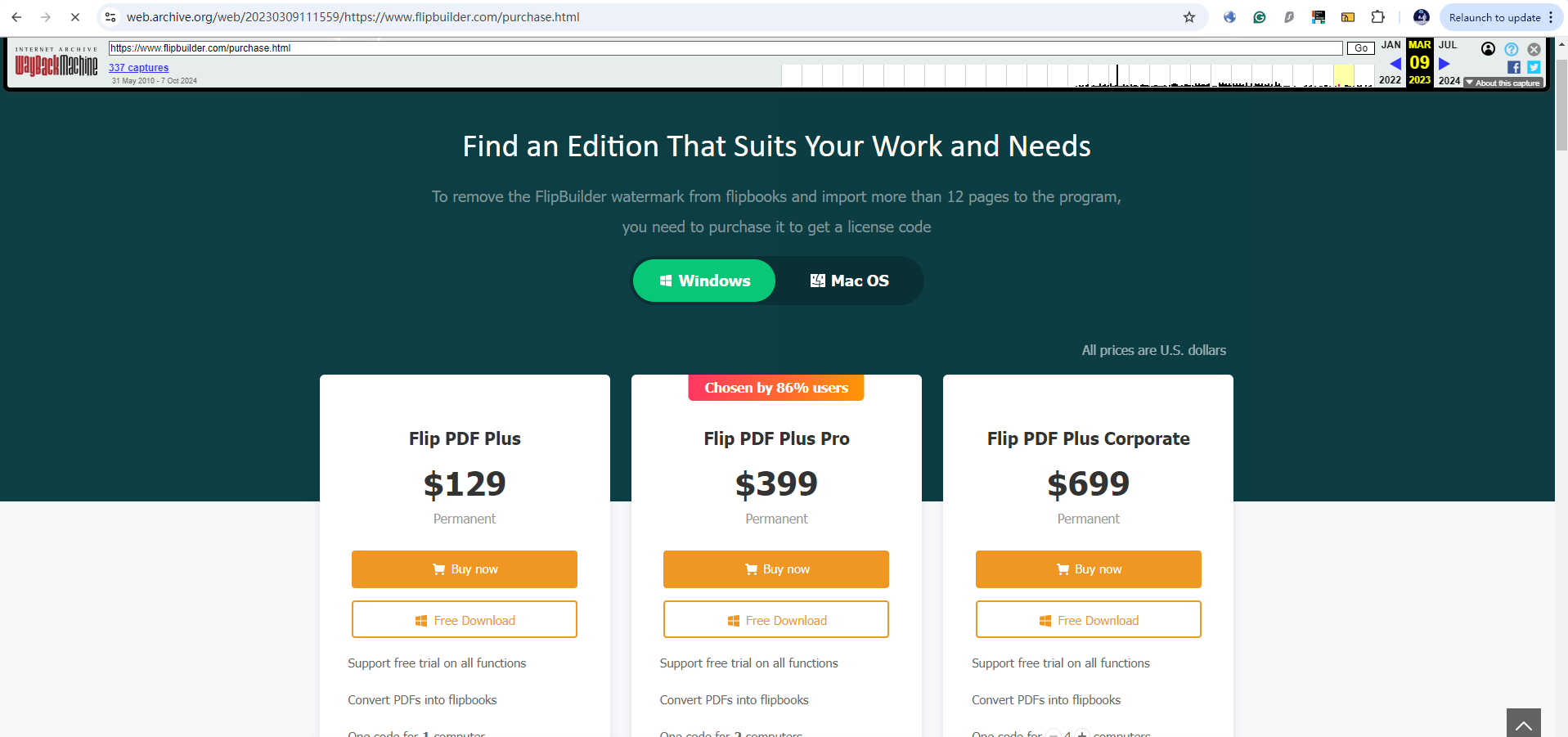
Task: Open the Chrome profile avatar
Action: click(1422, 17)
